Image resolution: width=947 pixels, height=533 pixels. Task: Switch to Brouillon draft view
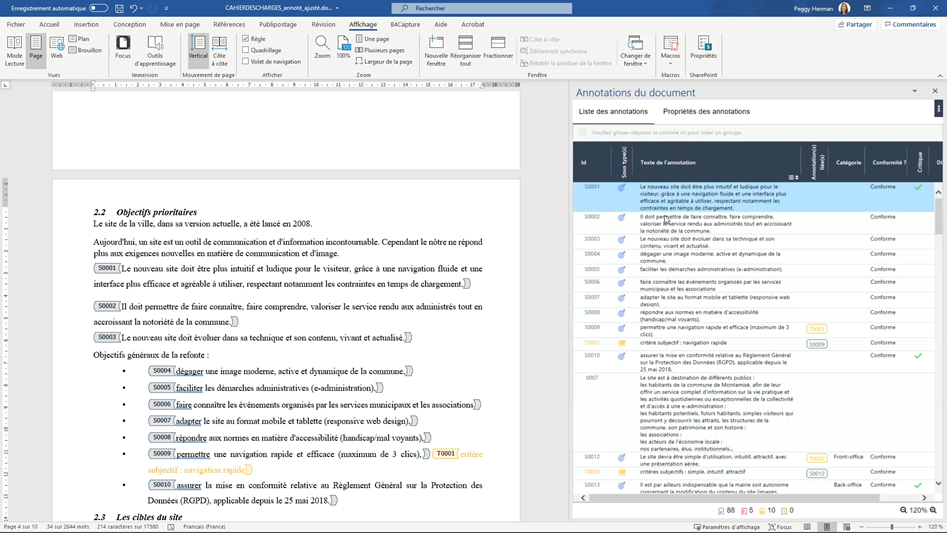85,50
